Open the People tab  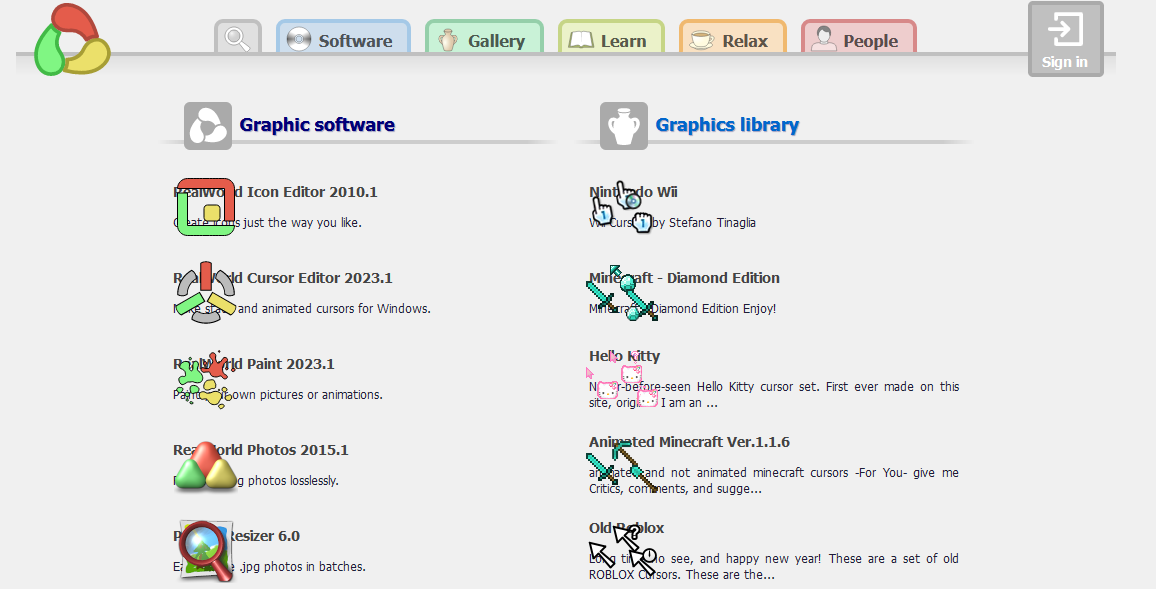click(x=858, y=37)
